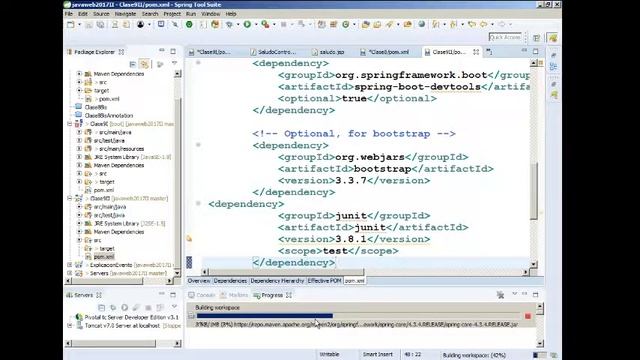Open the Run menu

click(x=191, y=14)
